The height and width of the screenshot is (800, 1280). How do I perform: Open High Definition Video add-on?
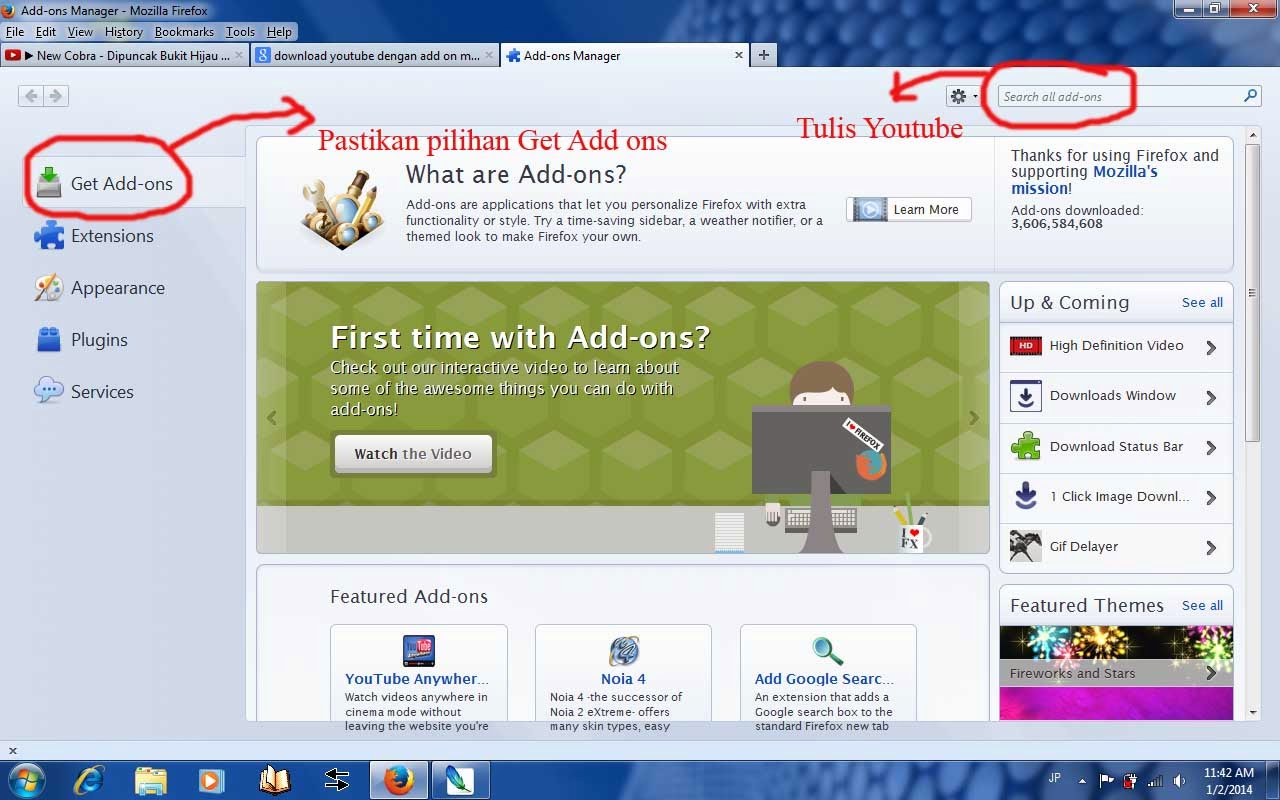[x=1116, y=346]
